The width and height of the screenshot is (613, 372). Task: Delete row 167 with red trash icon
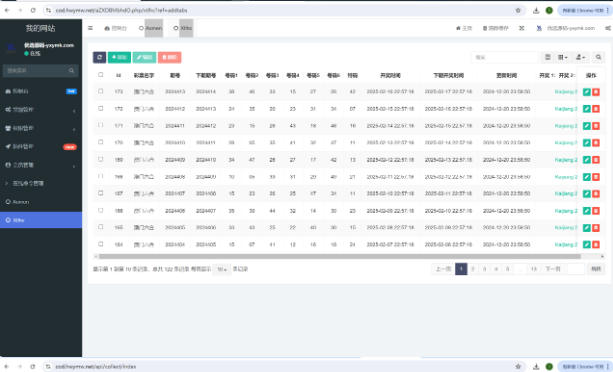(596, 194)
